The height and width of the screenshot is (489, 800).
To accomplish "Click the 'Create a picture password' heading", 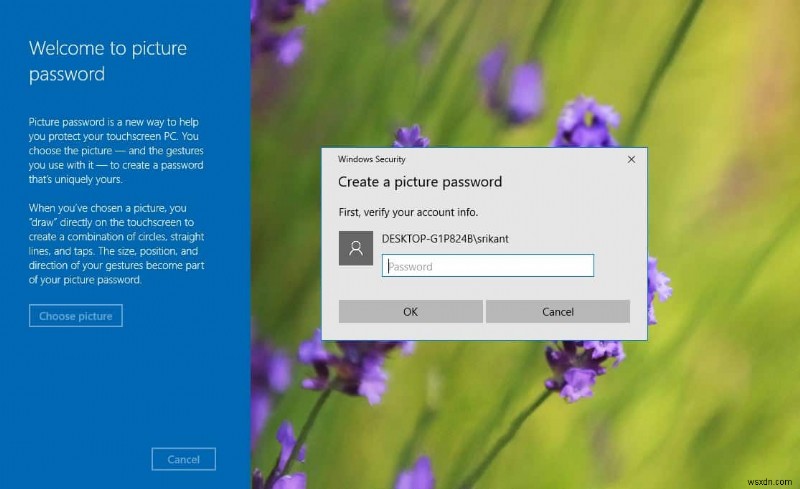I will (420, 182).
